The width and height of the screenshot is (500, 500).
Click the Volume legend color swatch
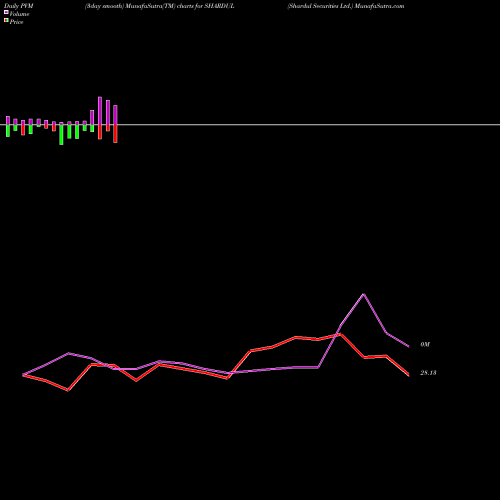coord(6,13)
